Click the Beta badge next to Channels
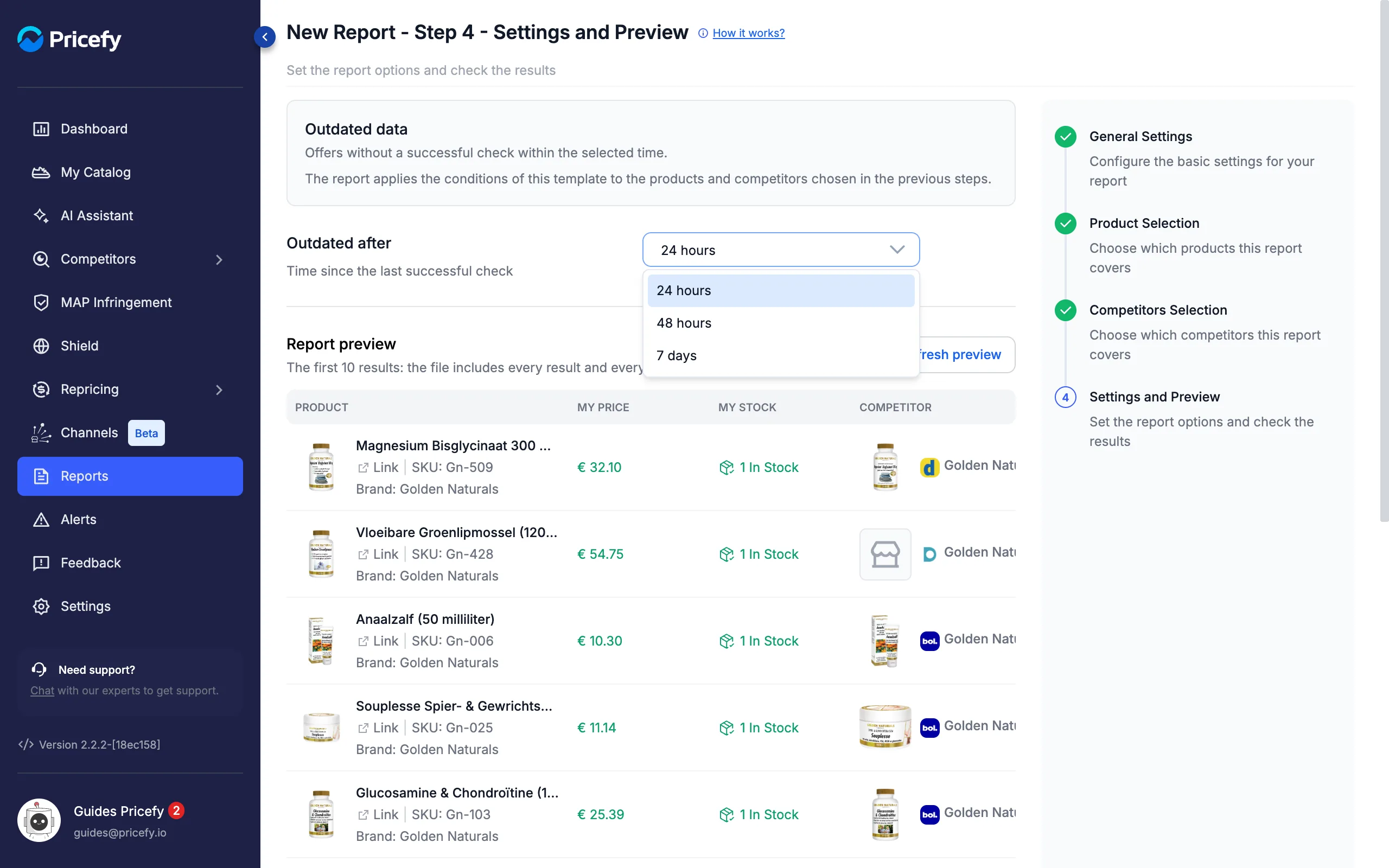 [x=146, y=433]
